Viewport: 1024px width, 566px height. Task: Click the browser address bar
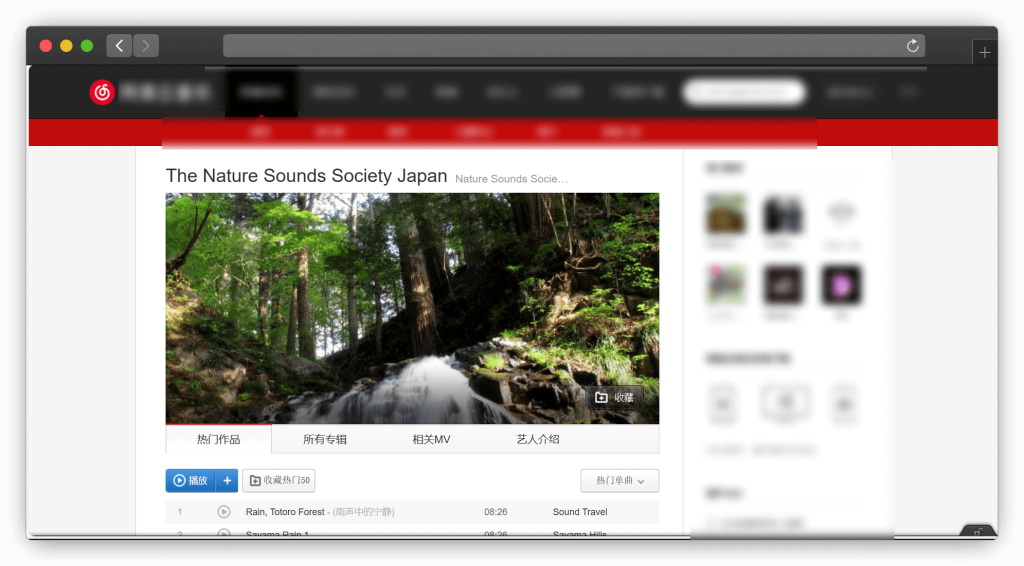tap(560, 46)
